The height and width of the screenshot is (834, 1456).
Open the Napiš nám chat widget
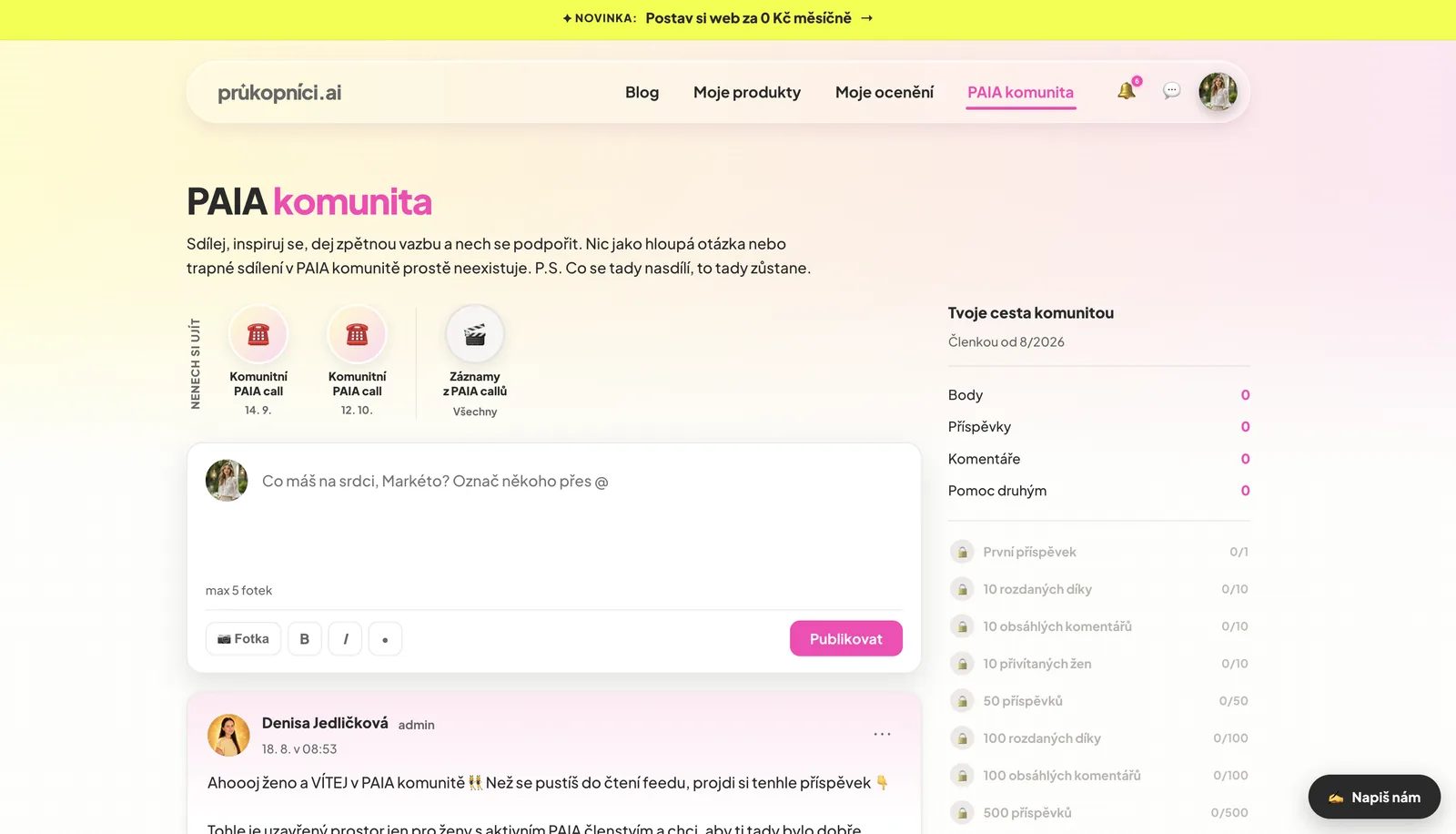click(1374, 797)
